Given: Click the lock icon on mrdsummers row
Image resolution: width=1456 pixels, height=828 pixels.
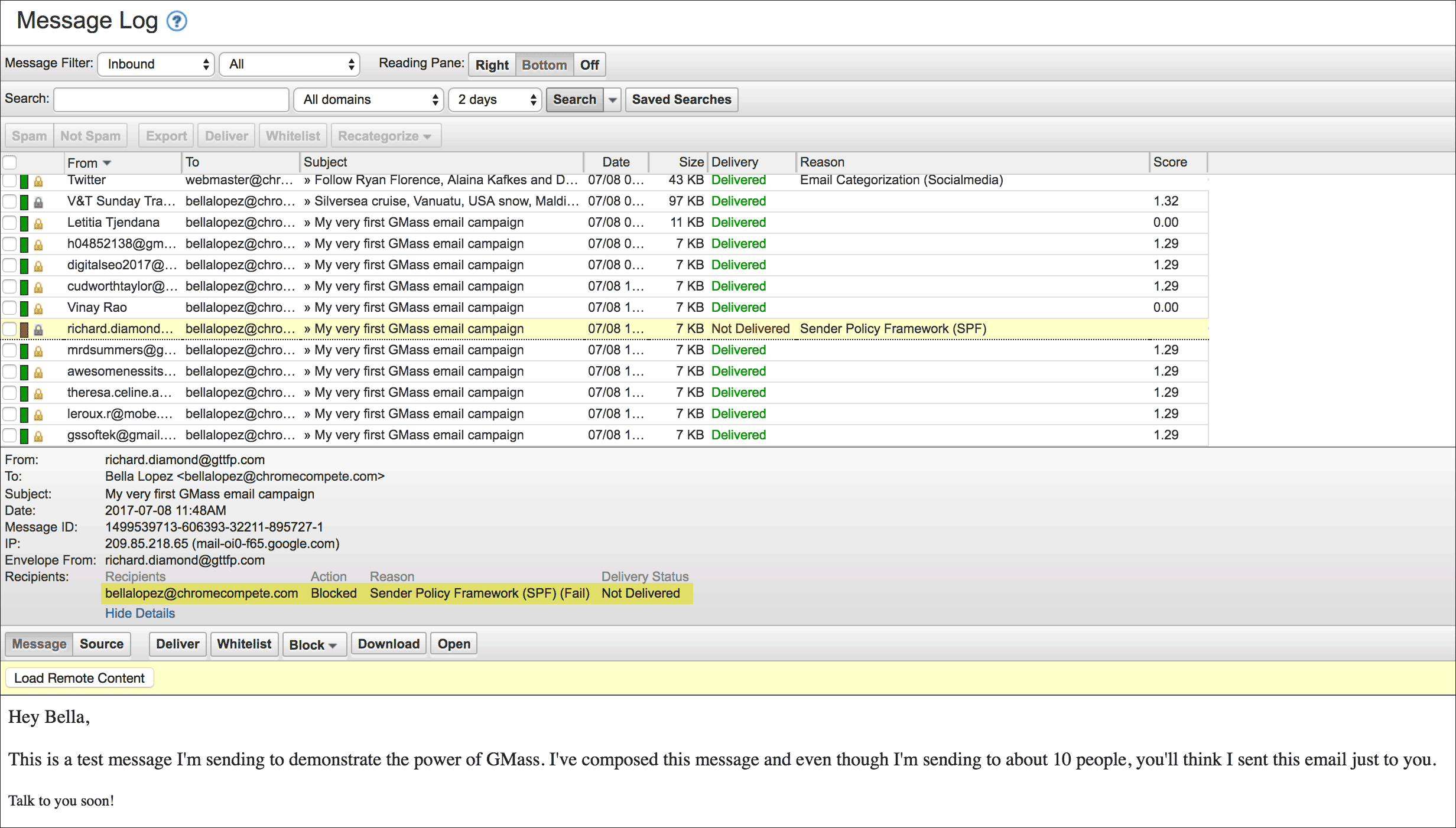Looking at the screenshot, I should click(38, 351).
